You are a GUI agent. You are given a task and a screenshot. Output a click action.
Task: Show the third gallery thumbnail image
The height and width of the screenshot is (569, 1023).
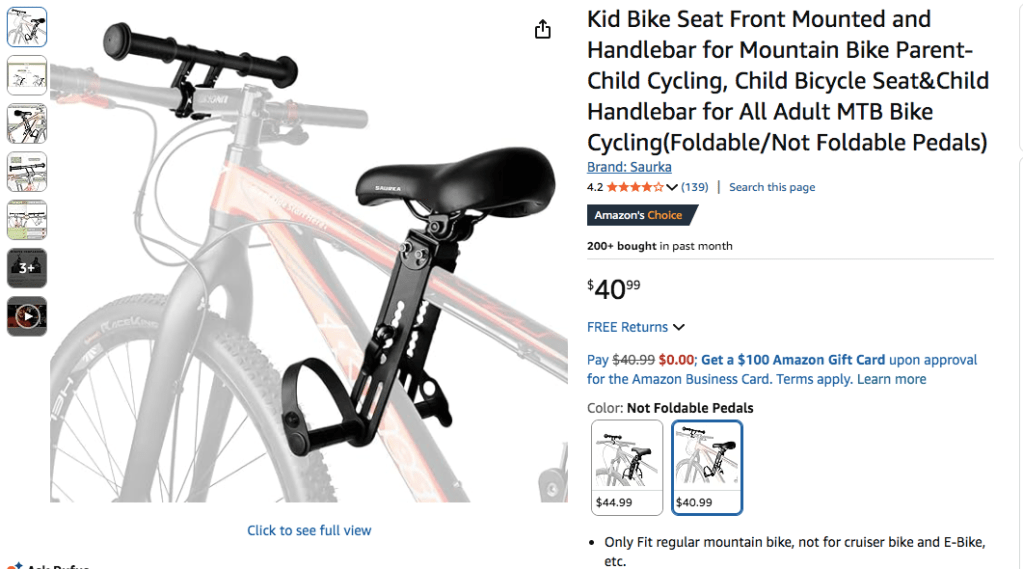(x=27, y=123)
